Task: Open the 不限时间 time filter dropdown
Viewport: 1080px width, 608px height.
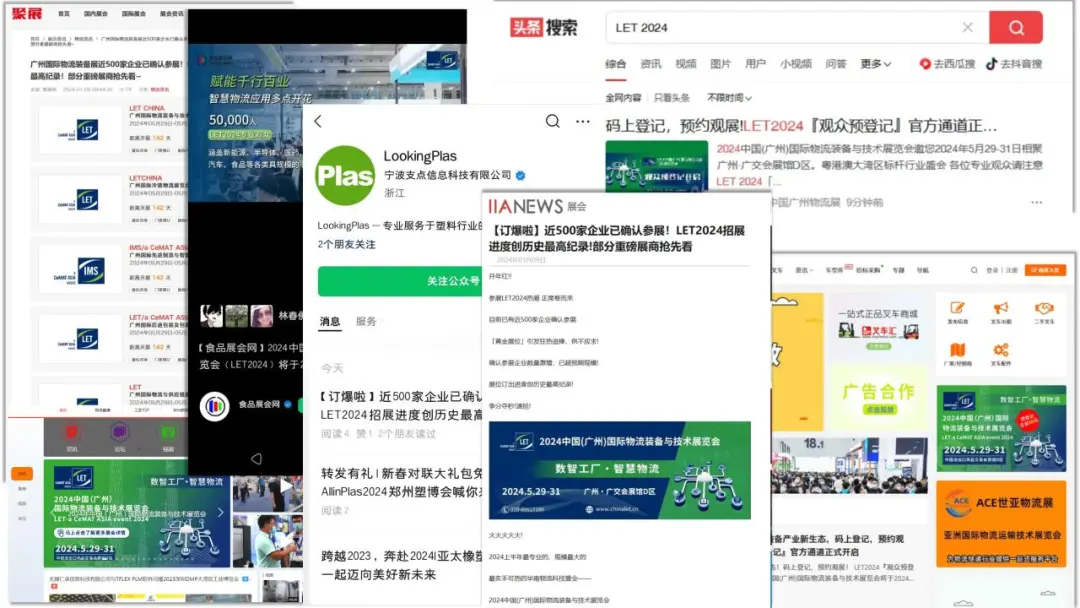Action: 729,98
